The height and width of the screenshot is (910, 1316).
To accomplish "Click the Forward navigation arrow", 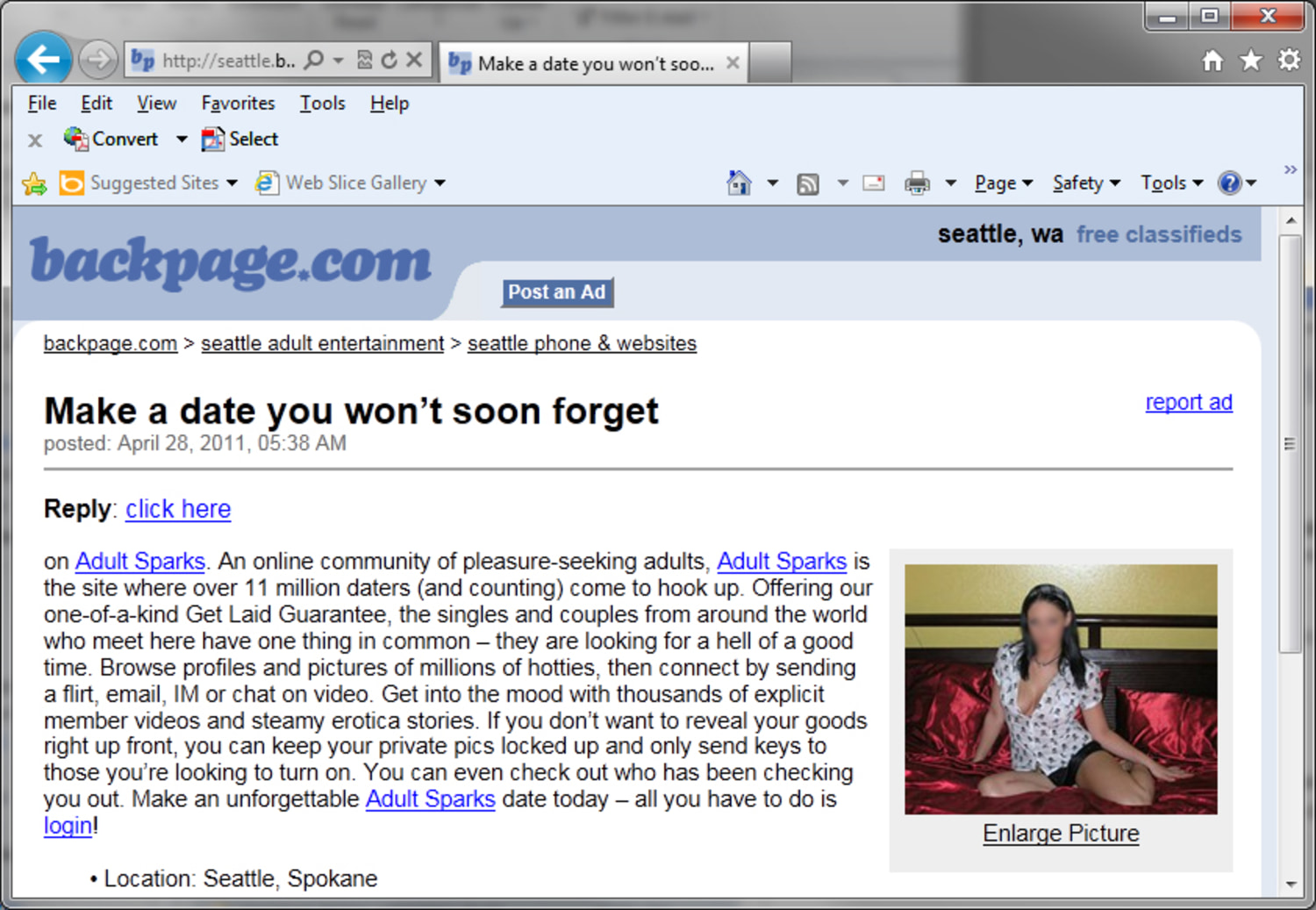I will pos(98,60).
